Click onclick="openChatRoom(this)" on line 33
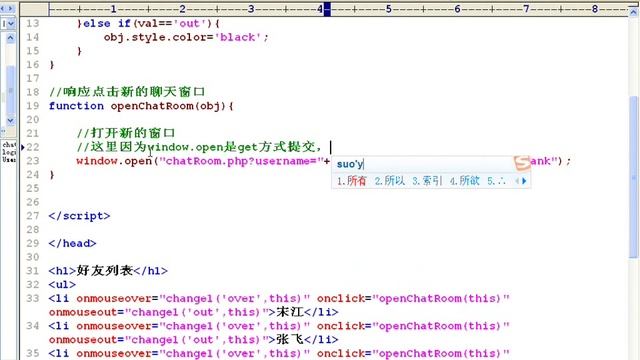 (413, 298)
